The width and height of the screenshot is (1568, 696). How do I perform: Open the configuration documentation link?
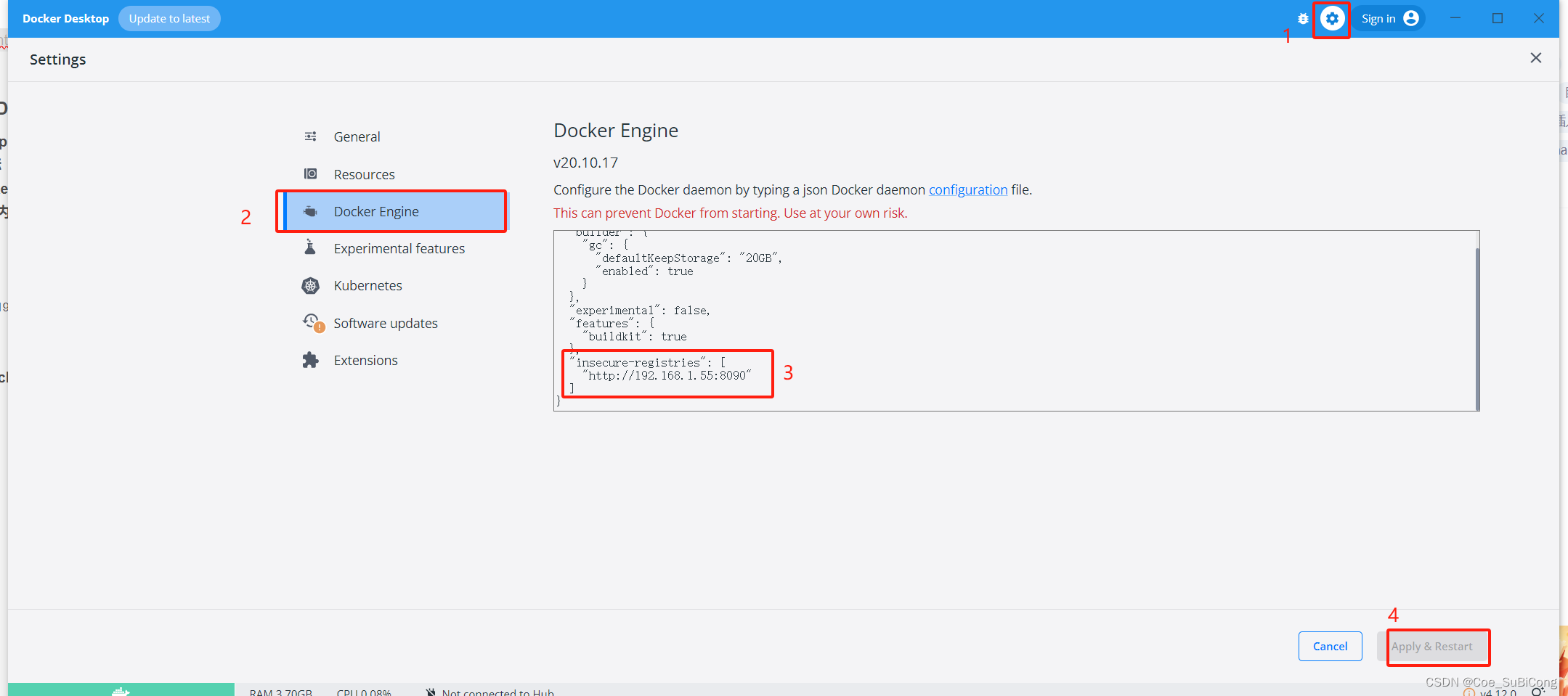tap(967, 189)
